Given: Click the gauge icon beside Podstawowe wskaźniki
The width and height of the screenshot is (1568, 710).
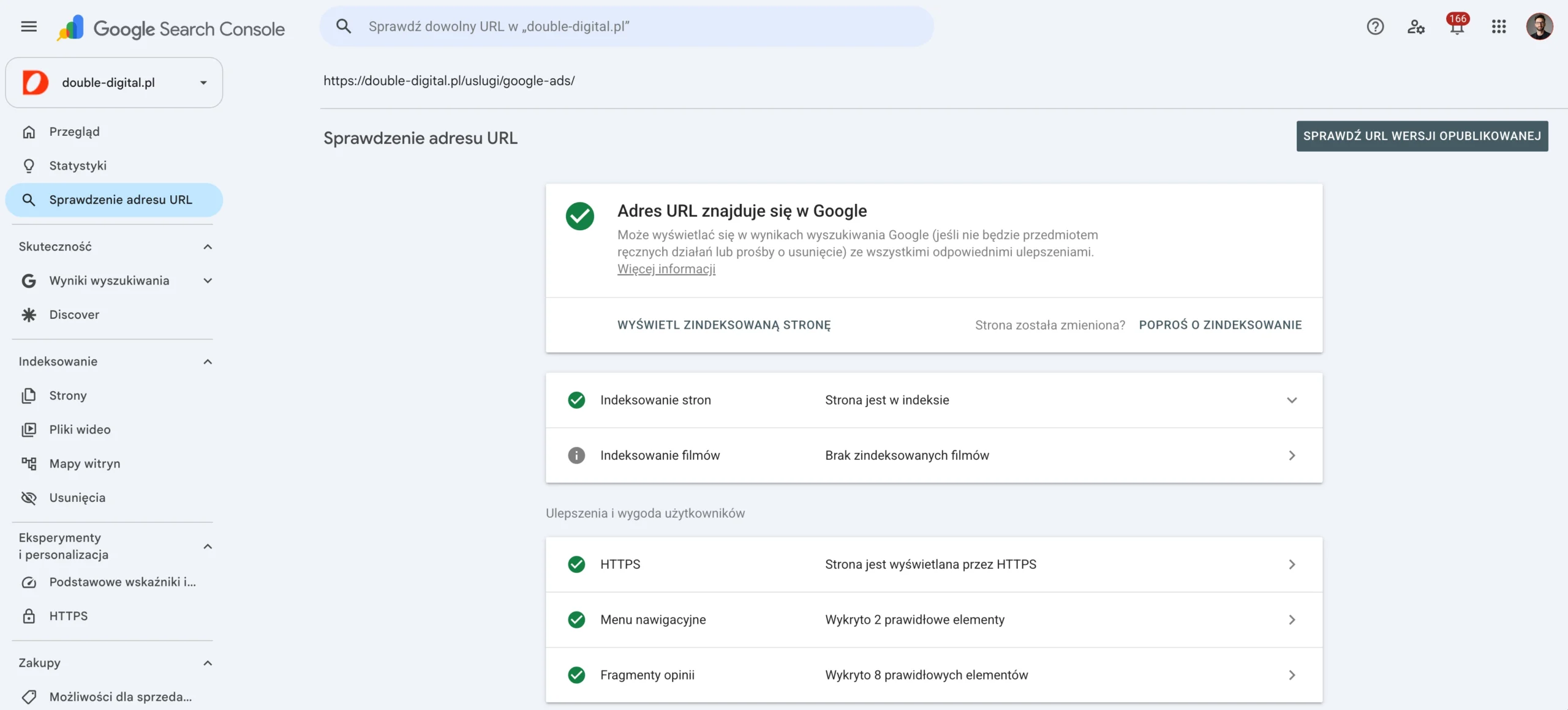Looking at the screenshot, I should [x=29, y=582].
